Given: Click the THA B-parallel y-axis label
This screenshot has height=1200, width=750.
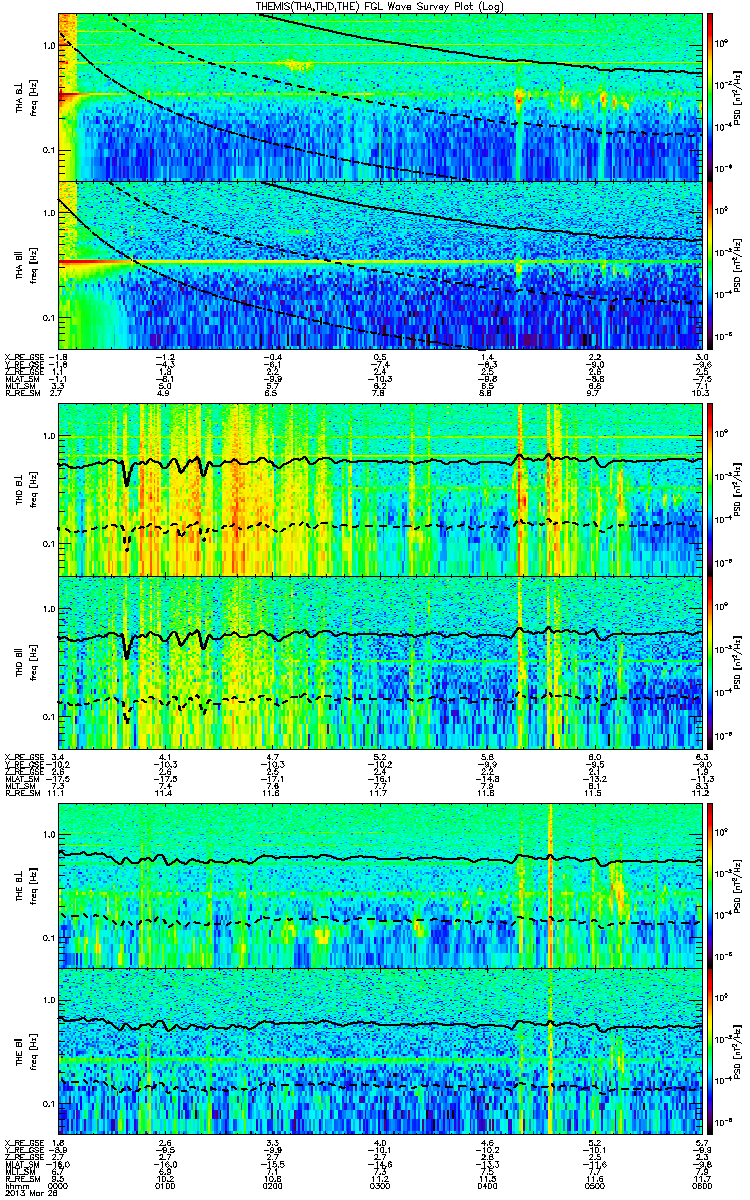Looking at the screenshot, I should (x=25, y=264).
